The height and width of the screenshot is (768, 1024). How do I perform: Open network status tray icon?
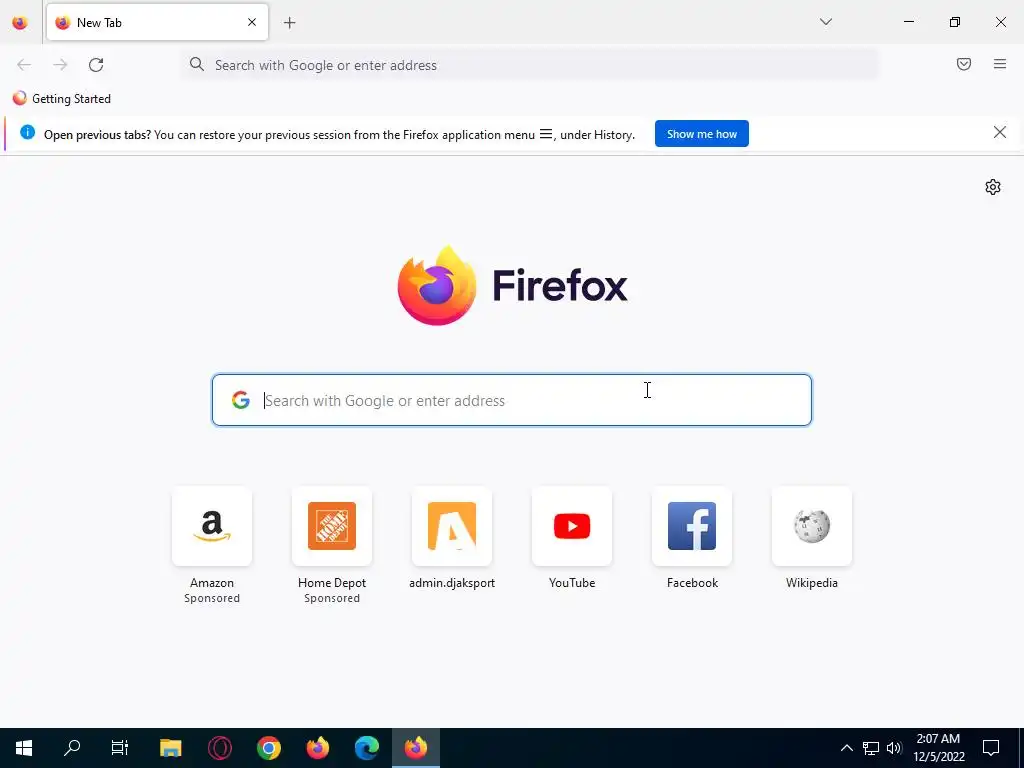[x=871, y=748]
